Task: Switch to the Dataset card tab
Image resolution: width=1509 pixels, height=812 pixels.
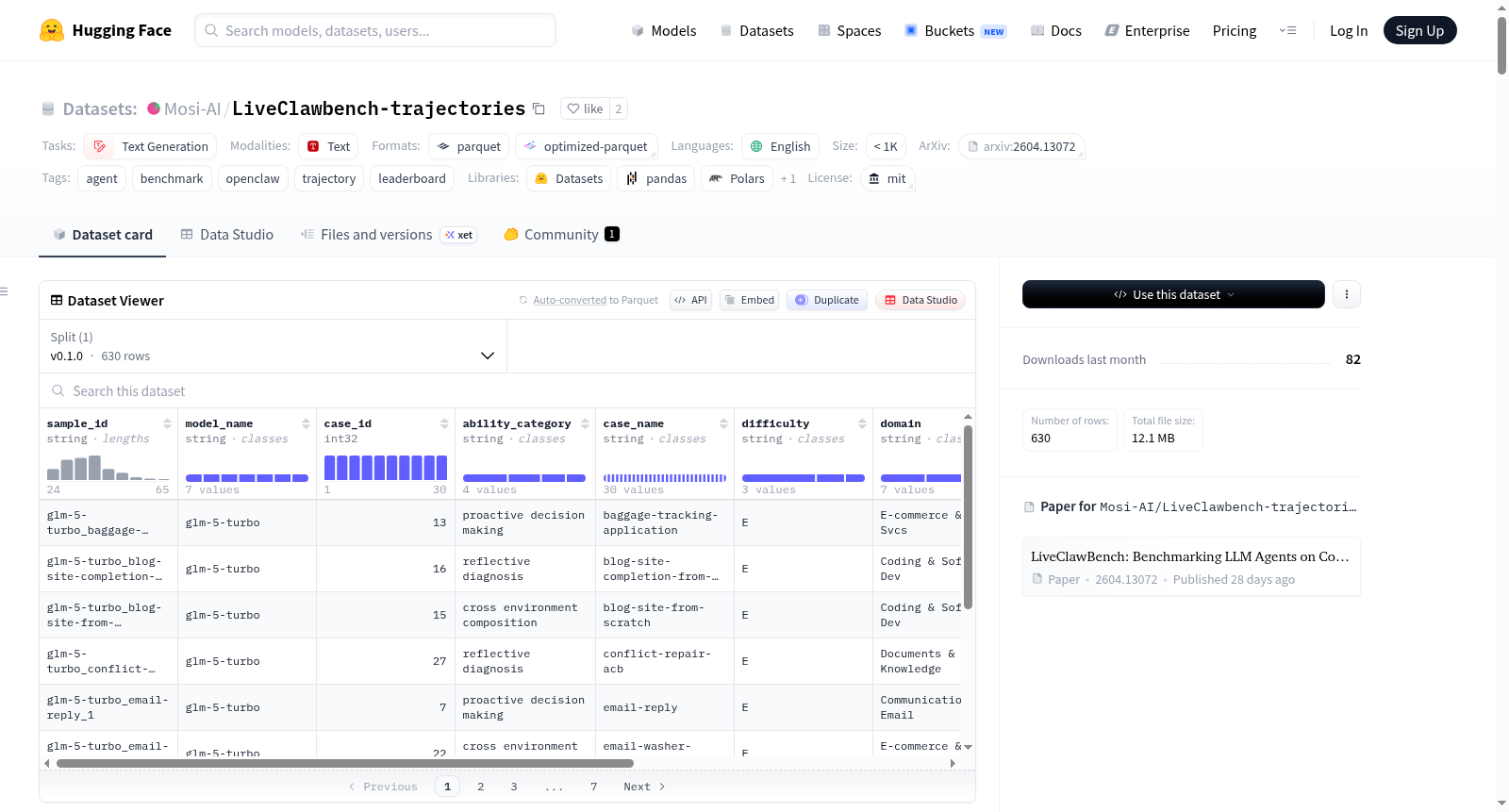Action: [103, 234]
